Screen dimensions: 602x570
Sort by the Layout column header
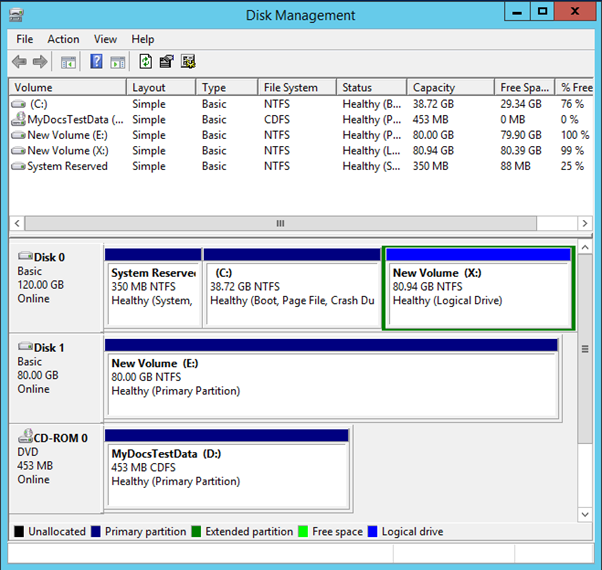click(161, 88)
